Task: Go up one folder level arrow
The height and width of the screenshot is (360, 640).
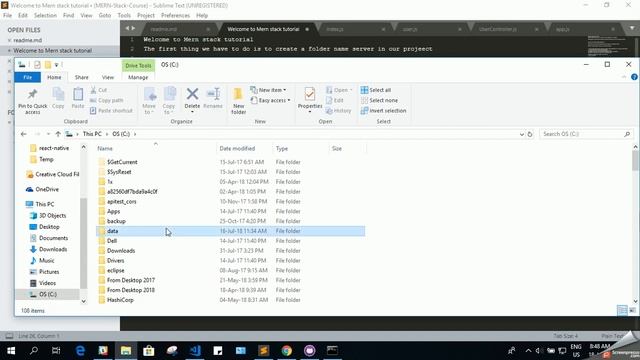Action: point(58,134)
